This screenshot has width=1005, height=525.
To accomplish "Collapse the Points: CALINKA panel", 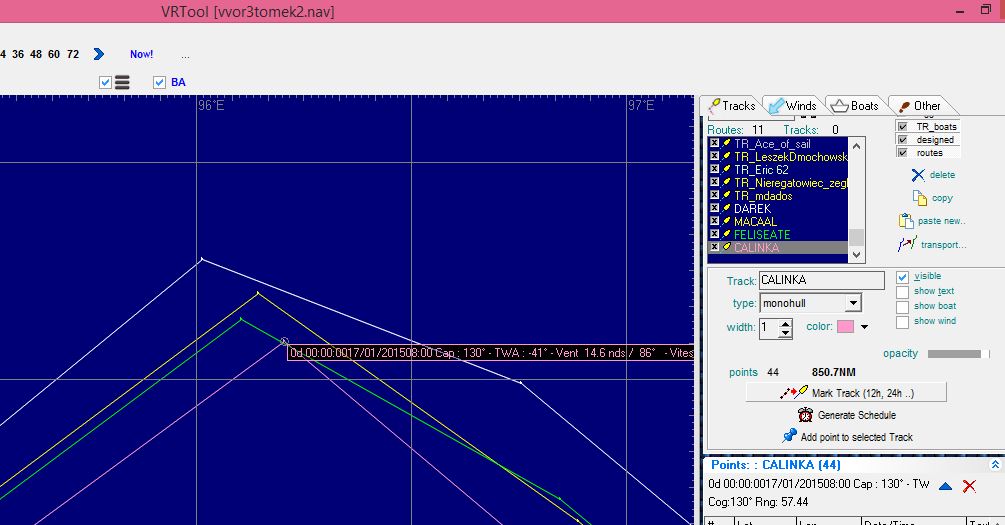I will 995,465.
